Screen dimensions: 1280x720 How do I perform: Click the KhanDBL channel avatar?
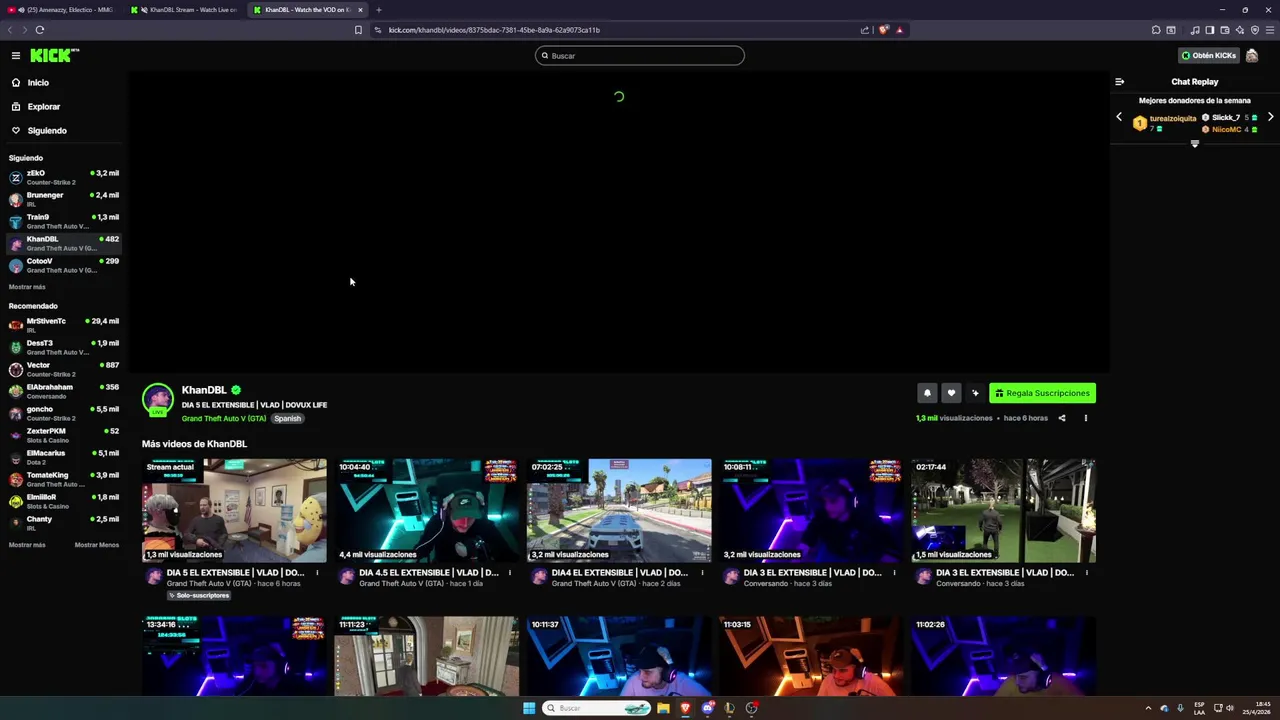pyautogui.click(x=157, y=400)
